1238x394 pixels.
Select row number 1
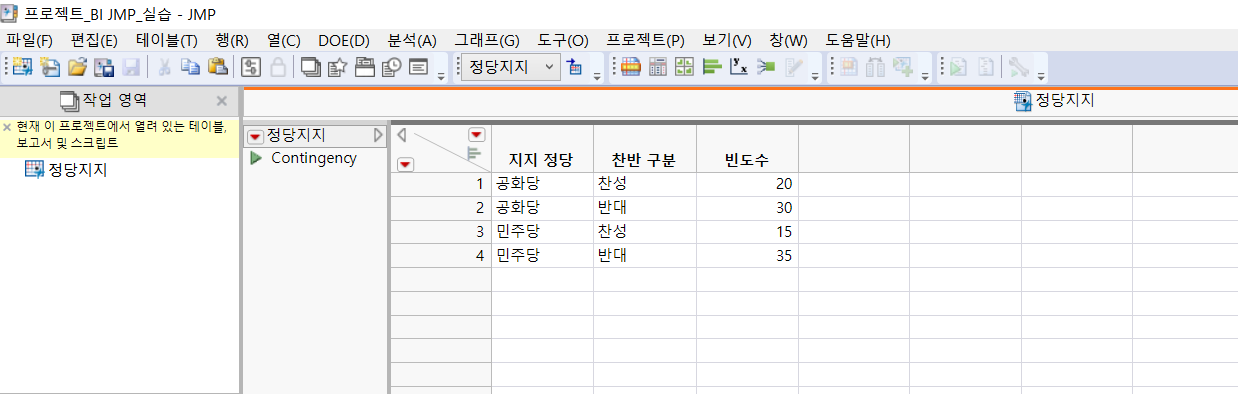(440, 184)
